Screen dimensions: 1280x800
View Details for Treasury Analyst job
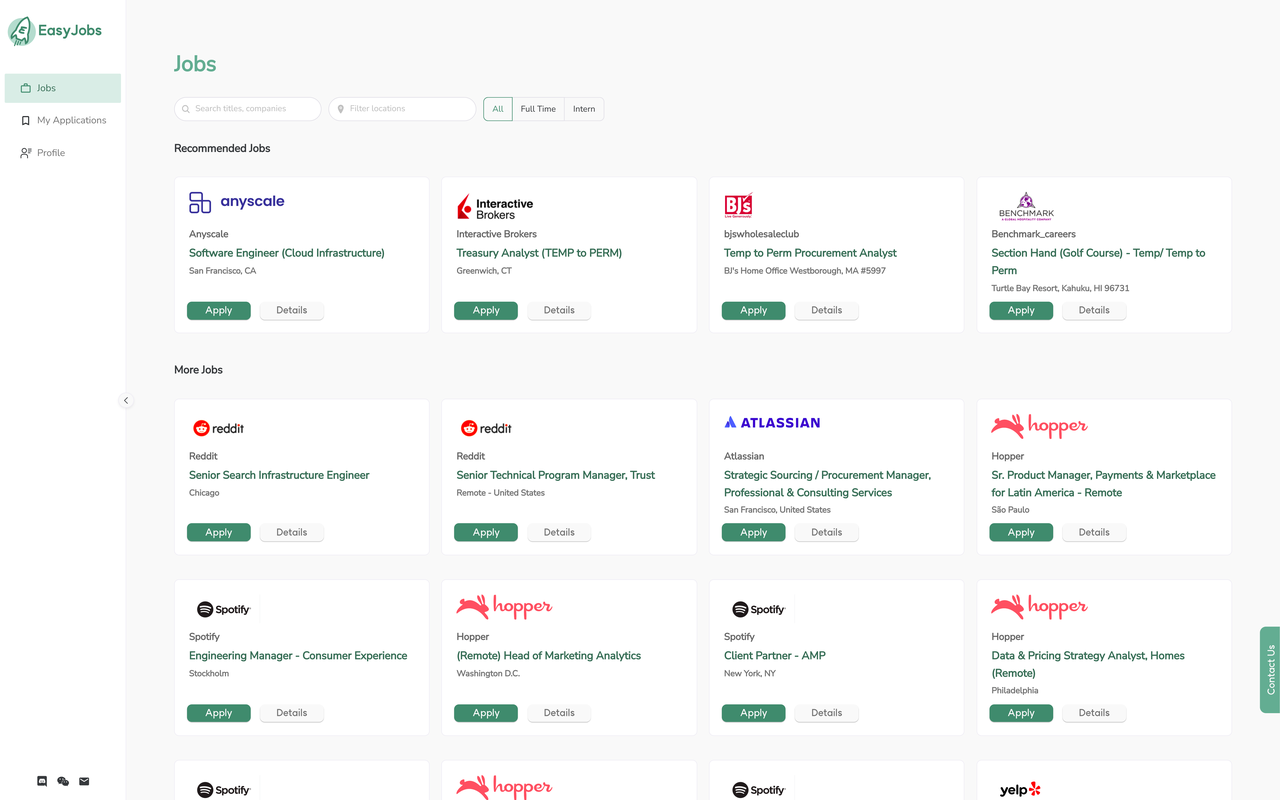[559, 311]
